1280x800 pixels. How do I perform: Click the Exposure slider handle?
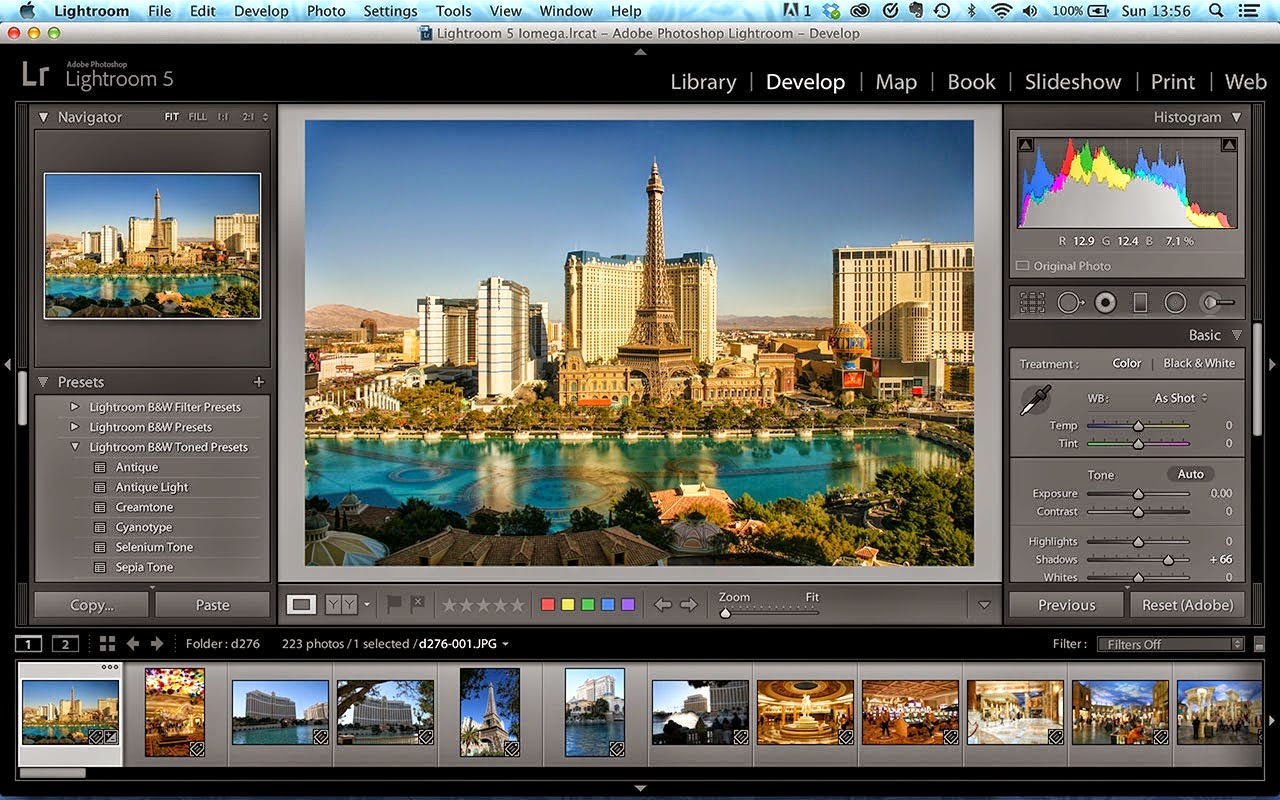(1138, 494)
